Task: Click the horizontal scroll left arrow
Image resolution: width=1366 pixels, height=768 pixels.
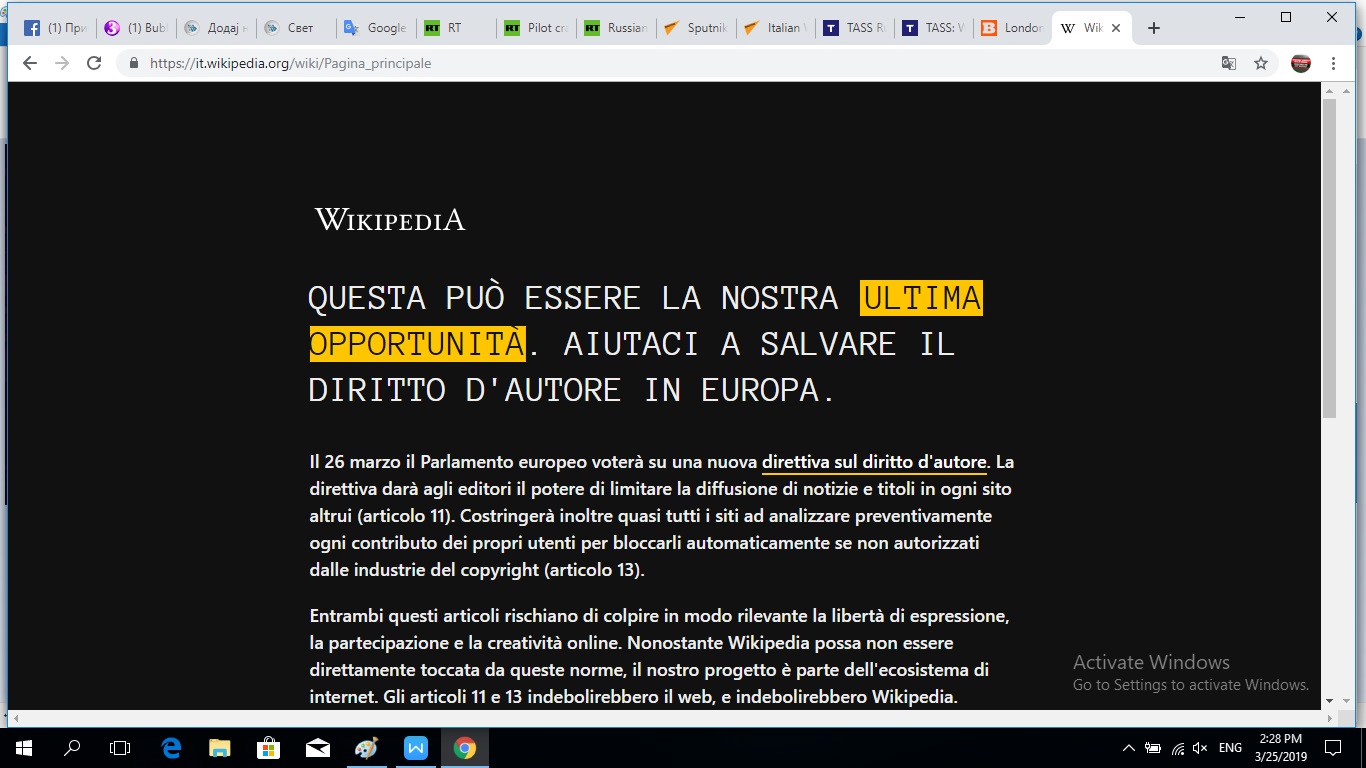Action: [x=16, y=718]
